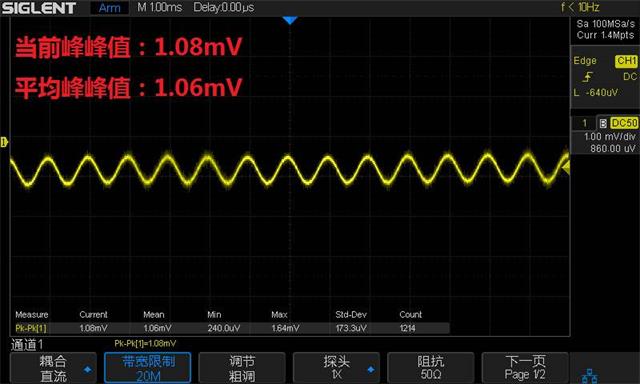Select the Pk-Pk[1] measurement row label
Image resolution: width=640 pixels, height=384 pixels.
tap(31, 328)
